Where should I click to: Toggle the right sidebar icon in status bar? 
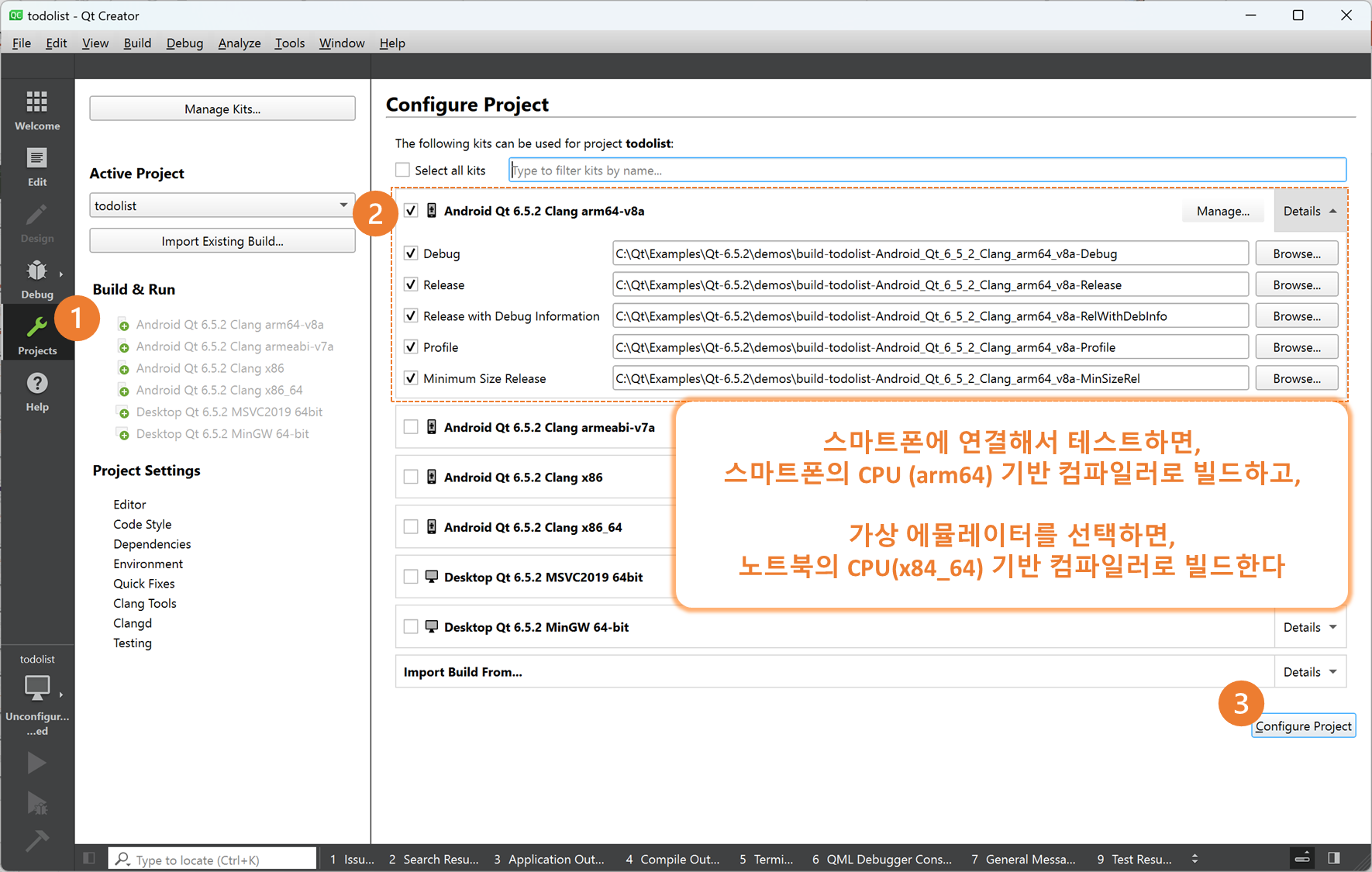pos(1334,858)
